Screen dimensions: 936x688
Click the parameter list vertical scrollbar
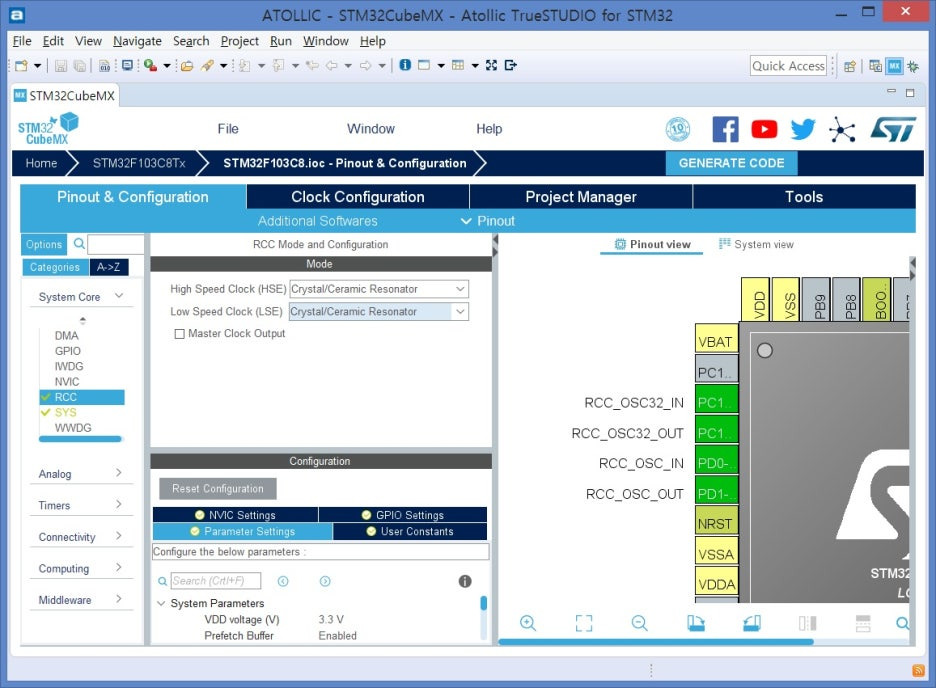(484, 603)
